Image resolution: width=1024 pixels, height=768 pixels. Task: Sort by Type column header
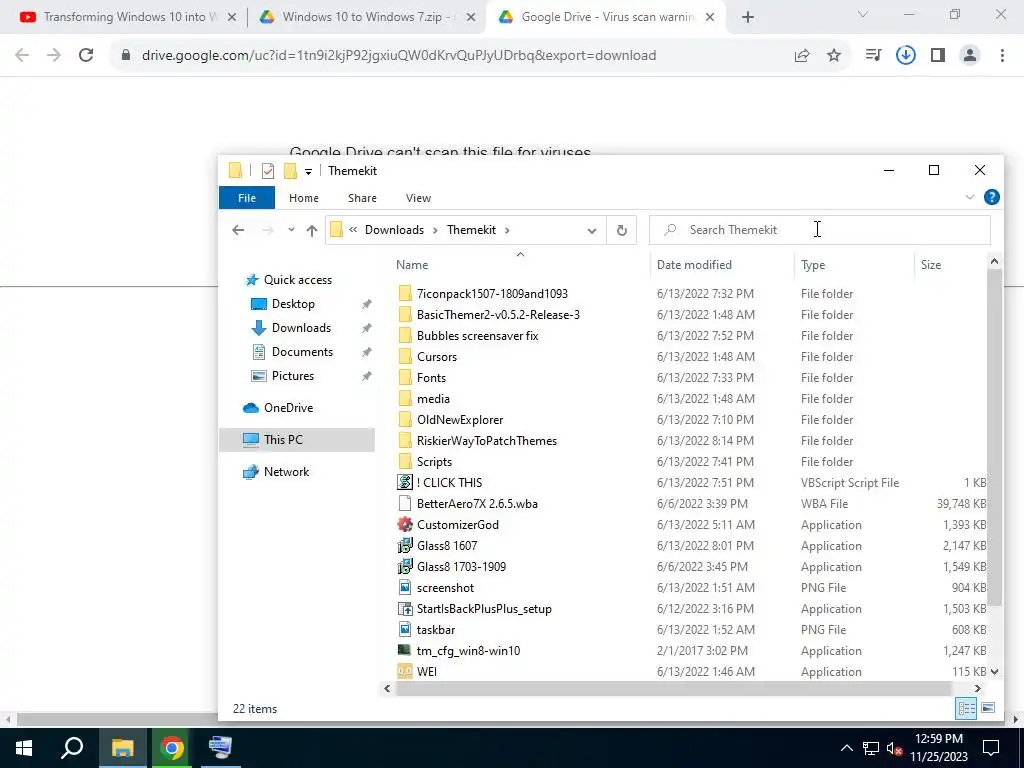[x=854, y=264]
